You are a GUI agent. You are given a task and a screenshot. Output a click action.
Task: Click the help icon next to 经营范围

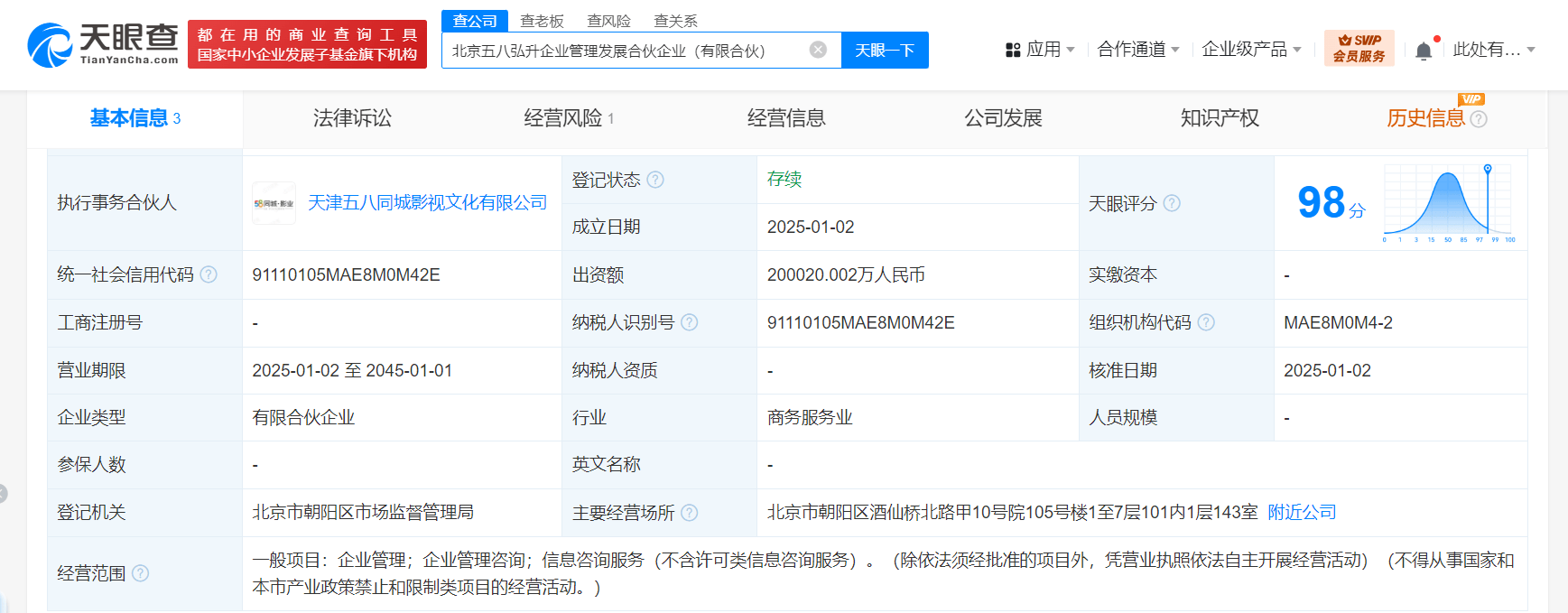coord(141,573)
